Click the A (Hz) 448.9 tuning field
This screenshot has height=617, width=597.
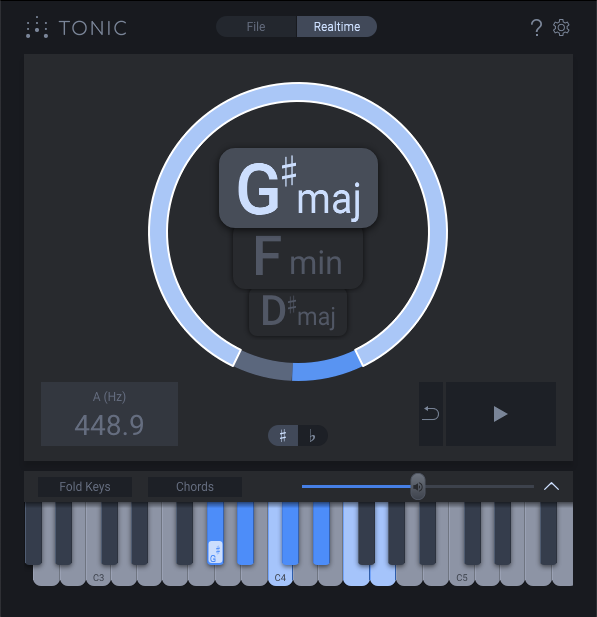point(109,414)
